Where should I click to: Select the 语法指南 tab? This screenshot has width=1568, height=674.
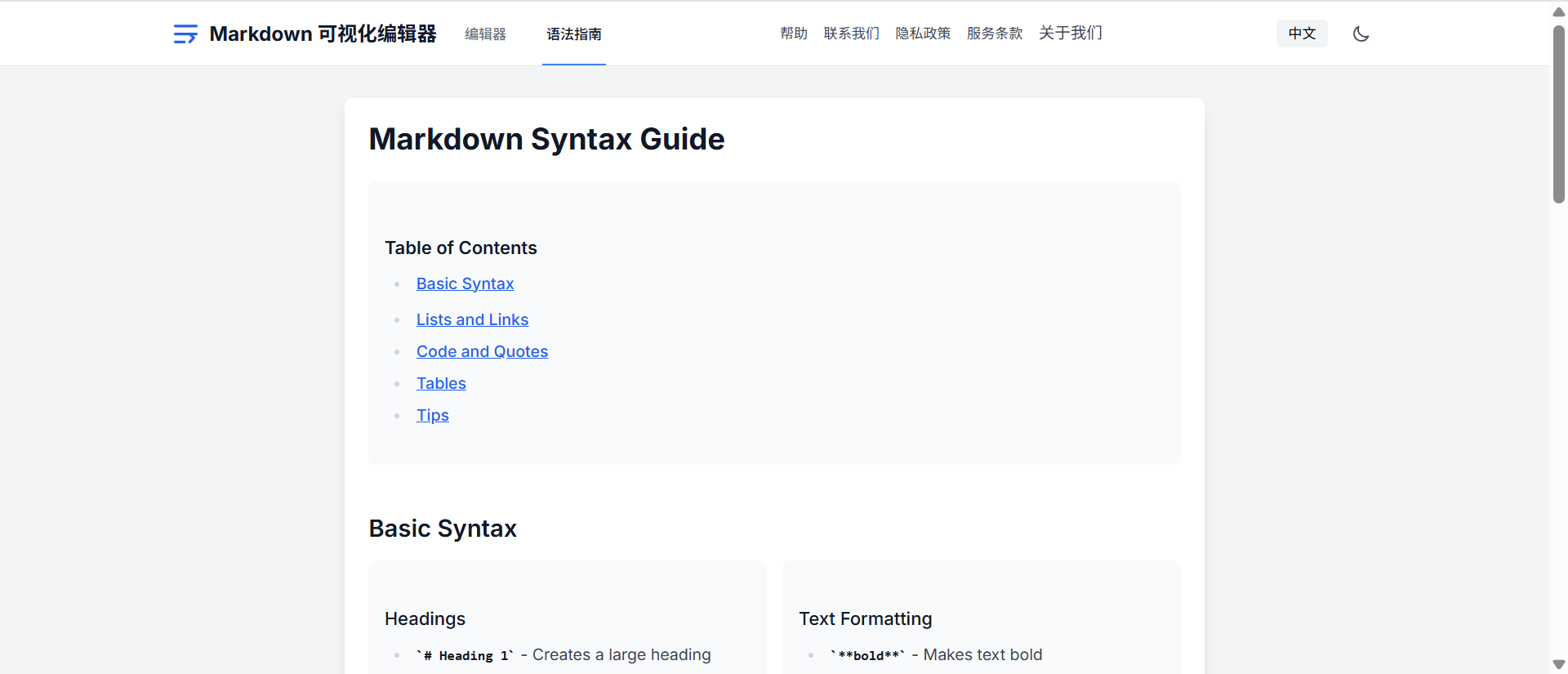coord(574,33)
